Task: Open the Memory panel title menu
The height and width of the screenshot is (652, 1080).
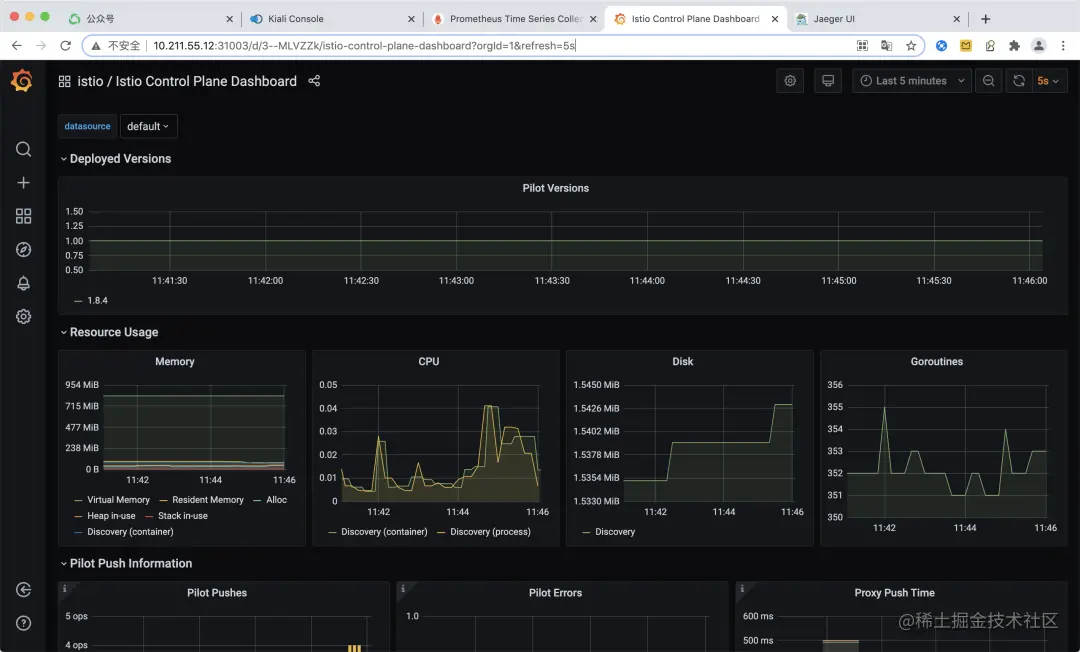Action: 174,361
